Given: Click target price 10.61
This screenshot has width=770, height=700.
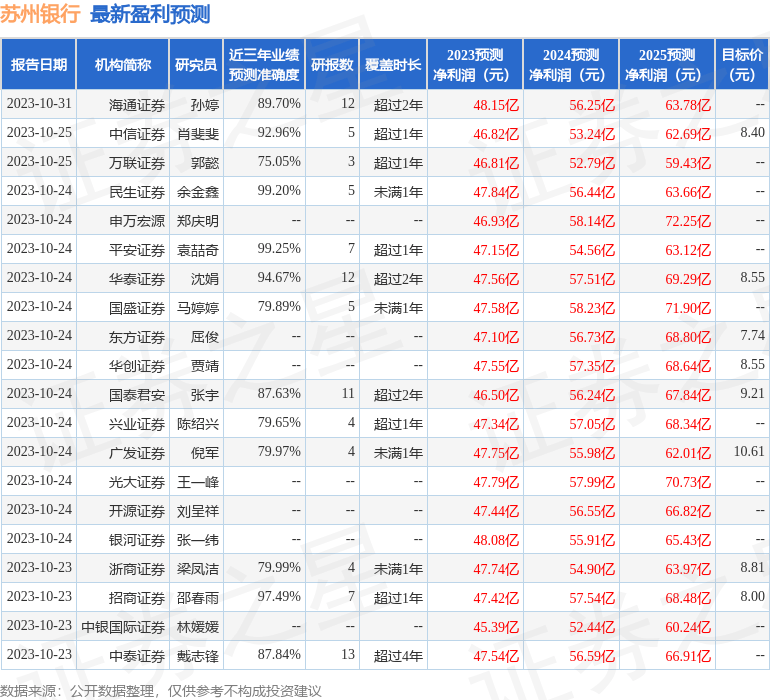Looking at the screenshot, I should pos(749,451).
